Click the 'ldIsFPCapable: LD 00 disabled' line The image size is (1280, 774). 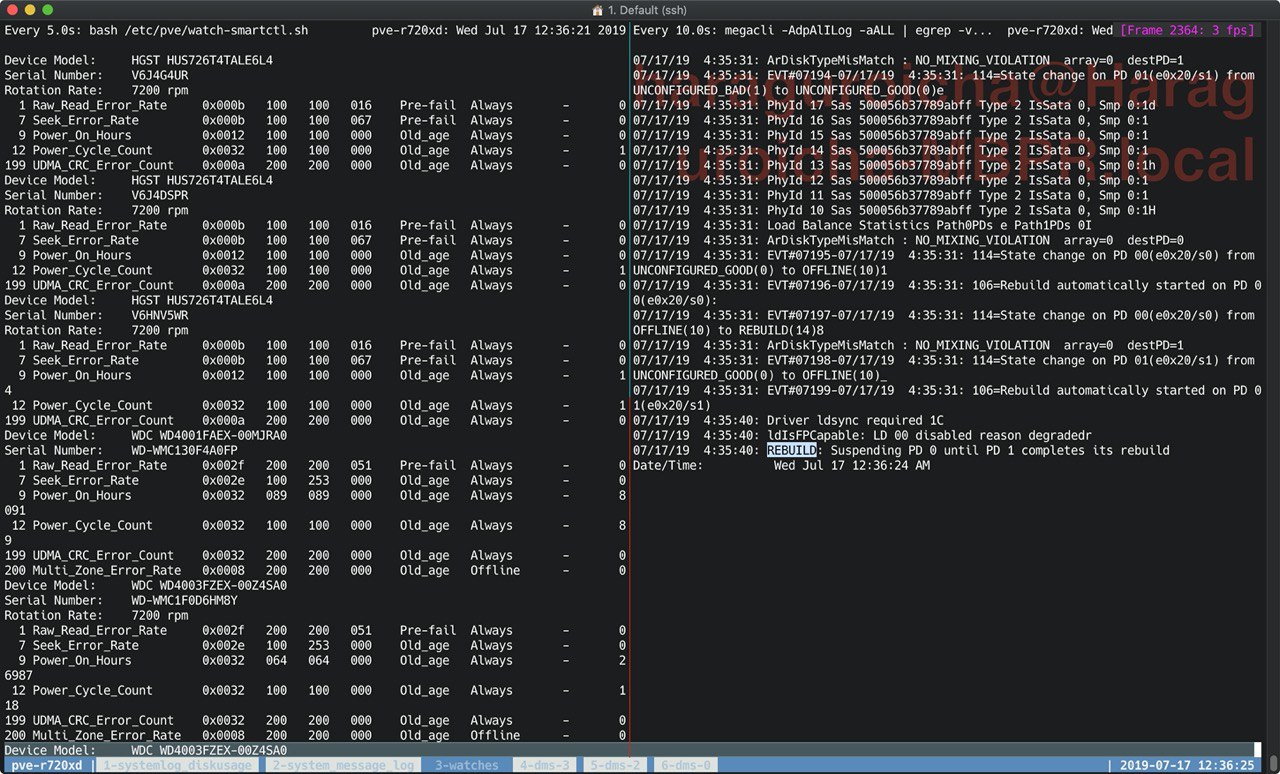point(862,435)
